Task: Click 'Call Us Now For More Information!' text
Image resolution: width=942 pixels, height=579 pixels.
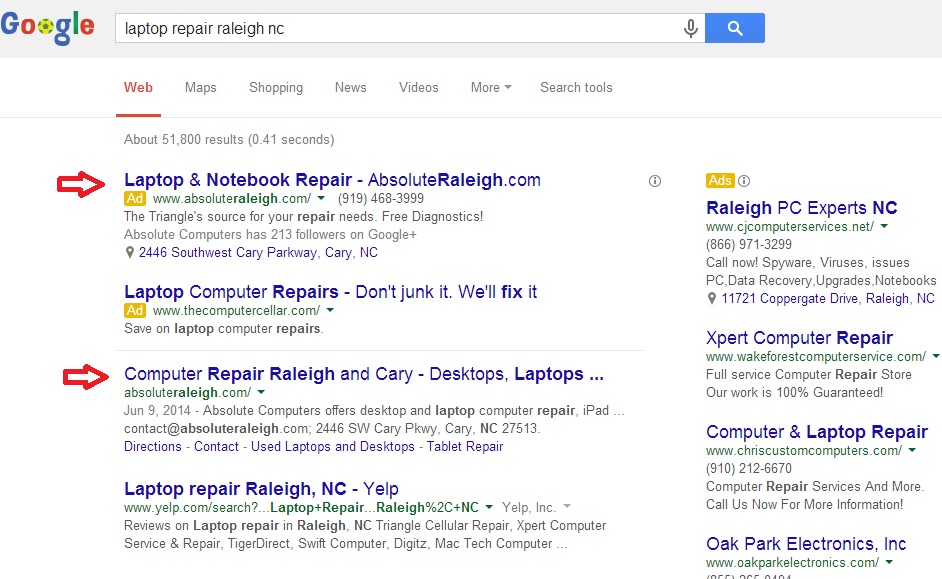Action: [804, 505]
